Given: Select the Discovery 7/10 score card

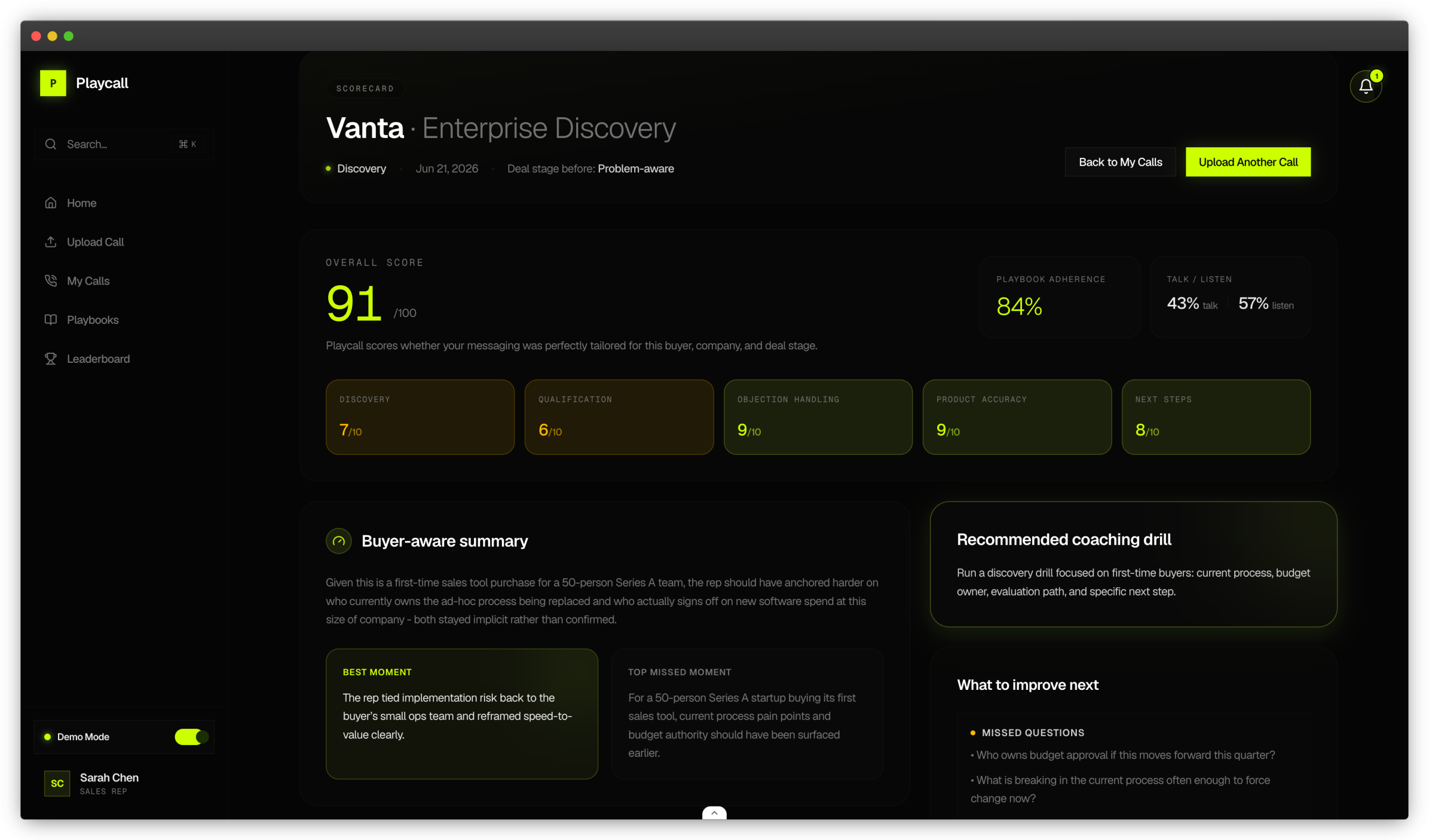Looking at the screenshot, I should point(420,417).
